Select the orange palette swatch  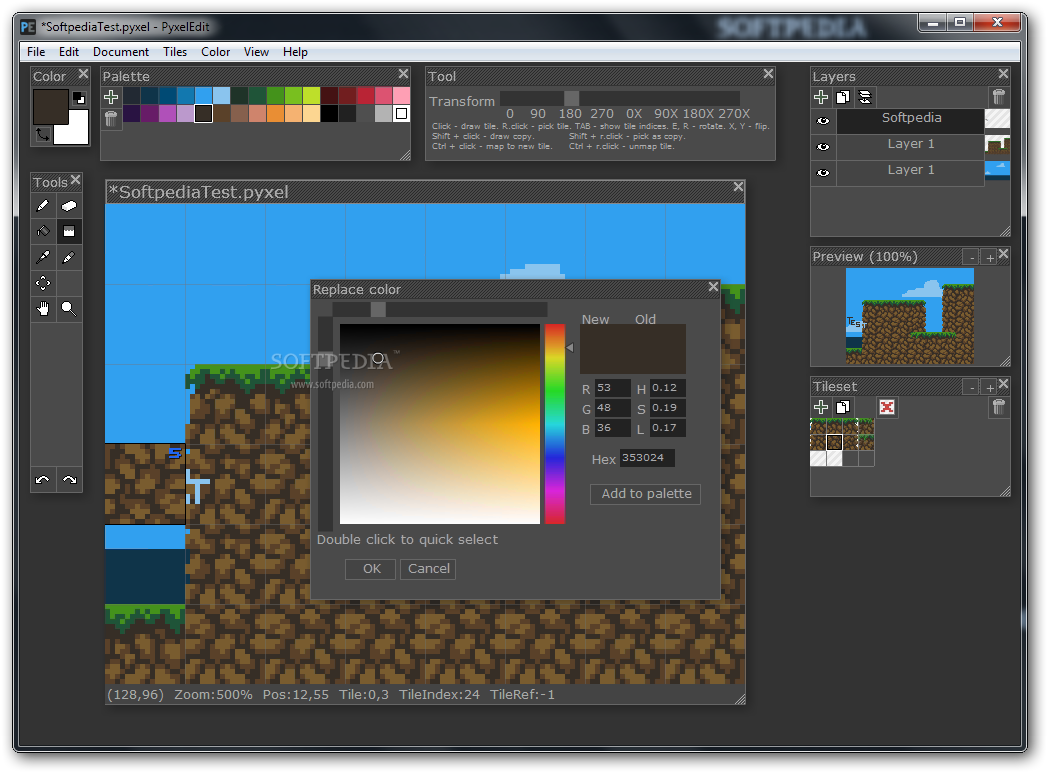pyautogui.click(x=275, y=114)
